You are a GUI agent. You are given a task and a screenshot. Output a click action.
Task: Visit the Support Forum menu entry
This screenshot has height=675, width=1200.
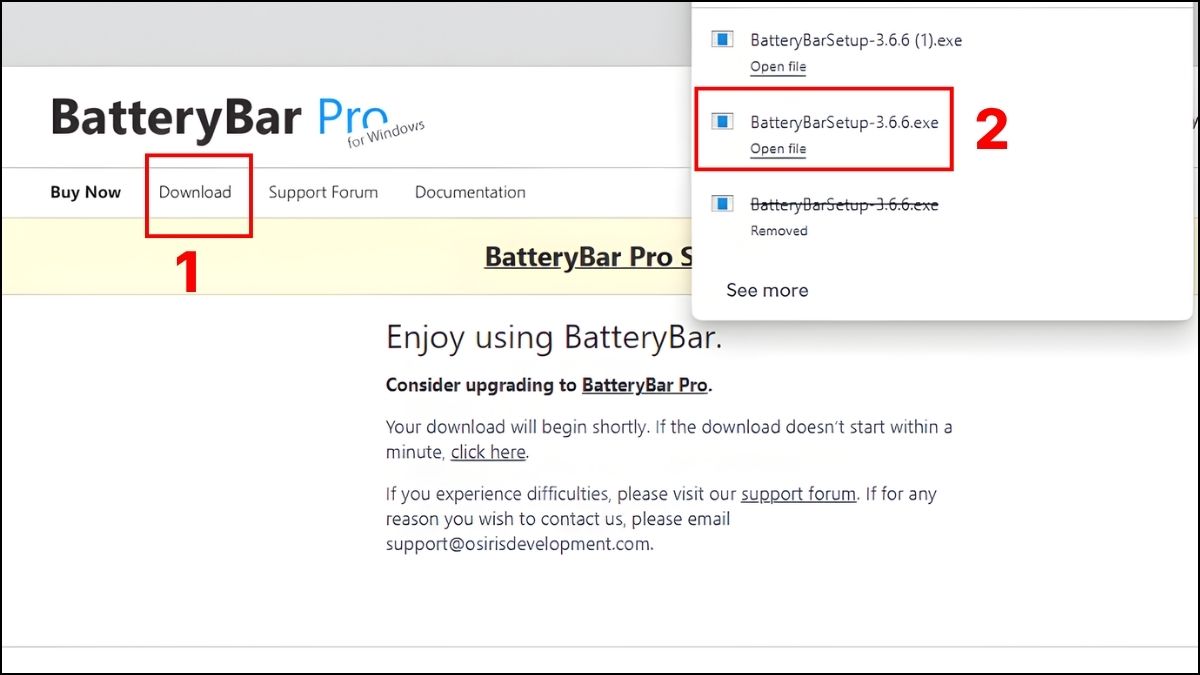click(323, 192)
